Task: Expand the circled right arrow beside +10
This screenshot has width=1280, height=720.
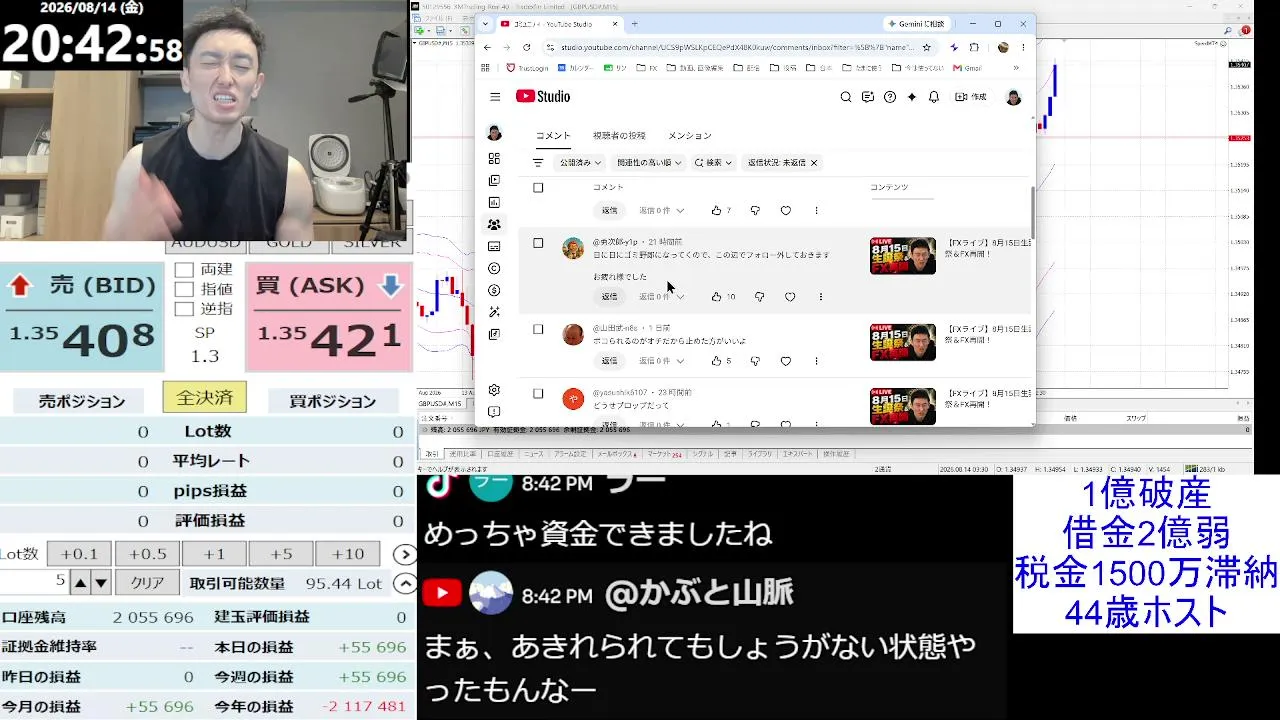Action: pyautogui.click(x=404, y=554)
